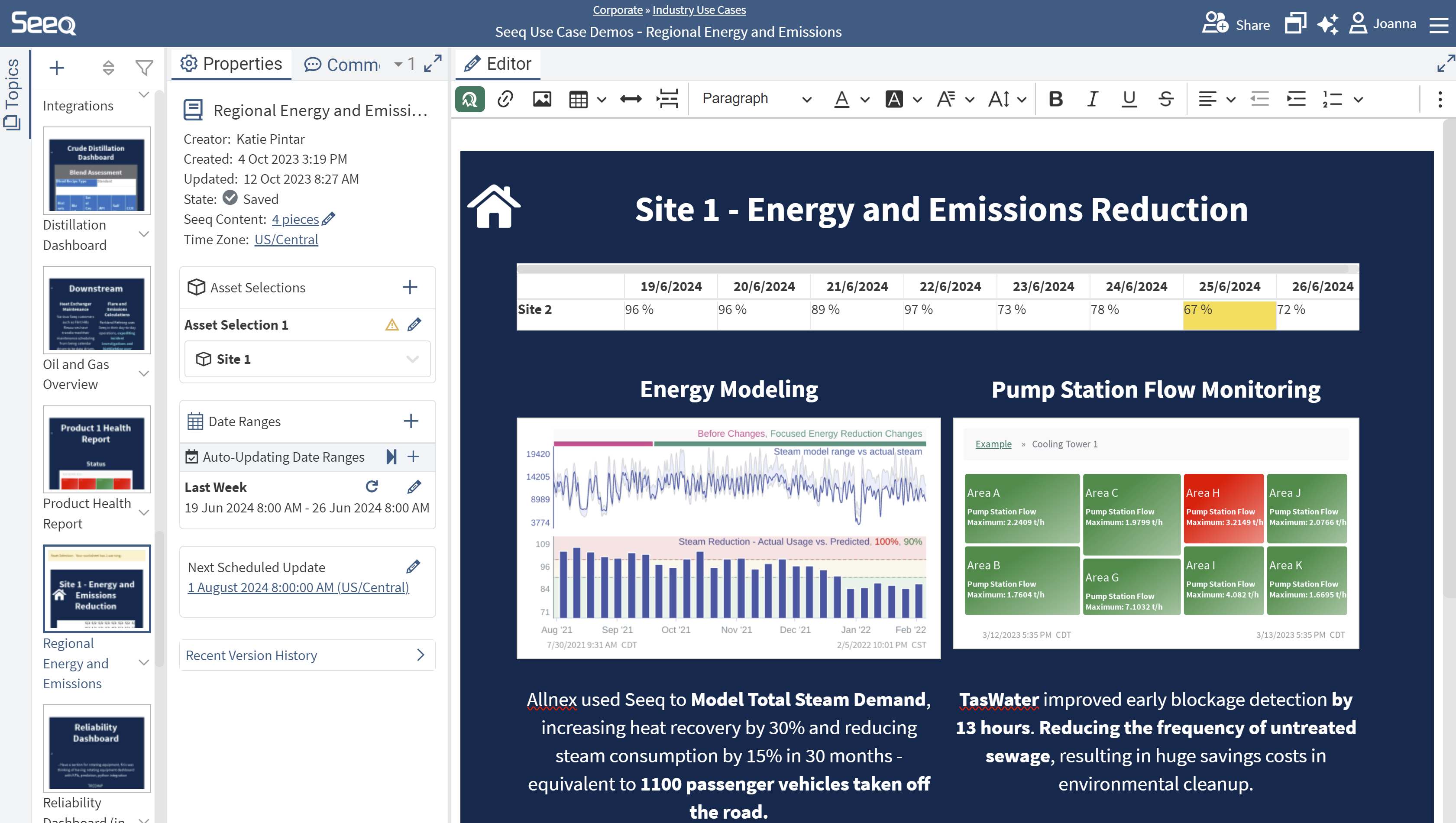
Task: Refresh the Last Week date range
Action: (371, 487)
